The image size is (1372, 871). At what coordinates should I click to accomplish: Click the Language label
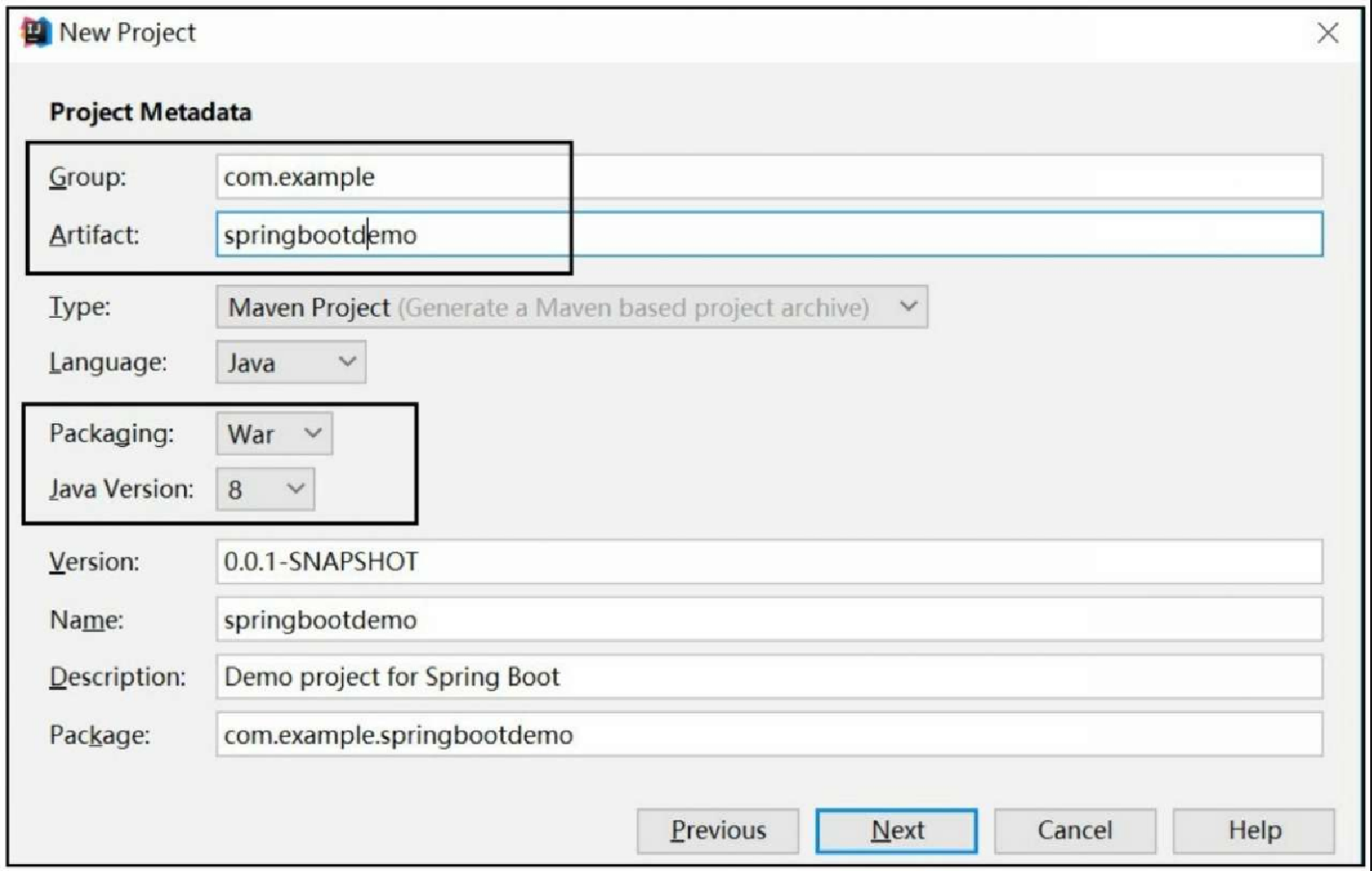[107, 362]
